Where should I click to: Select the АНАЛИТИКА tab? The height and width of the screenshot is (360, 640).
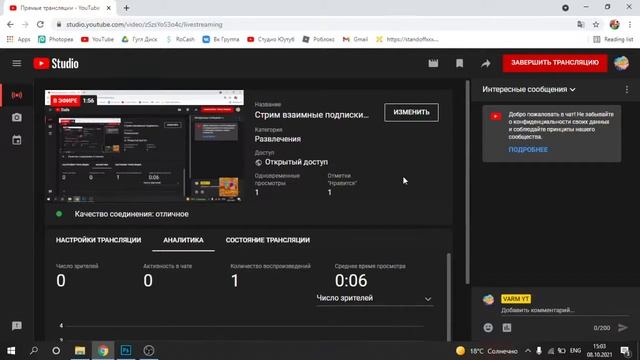(x=183, y=240)
